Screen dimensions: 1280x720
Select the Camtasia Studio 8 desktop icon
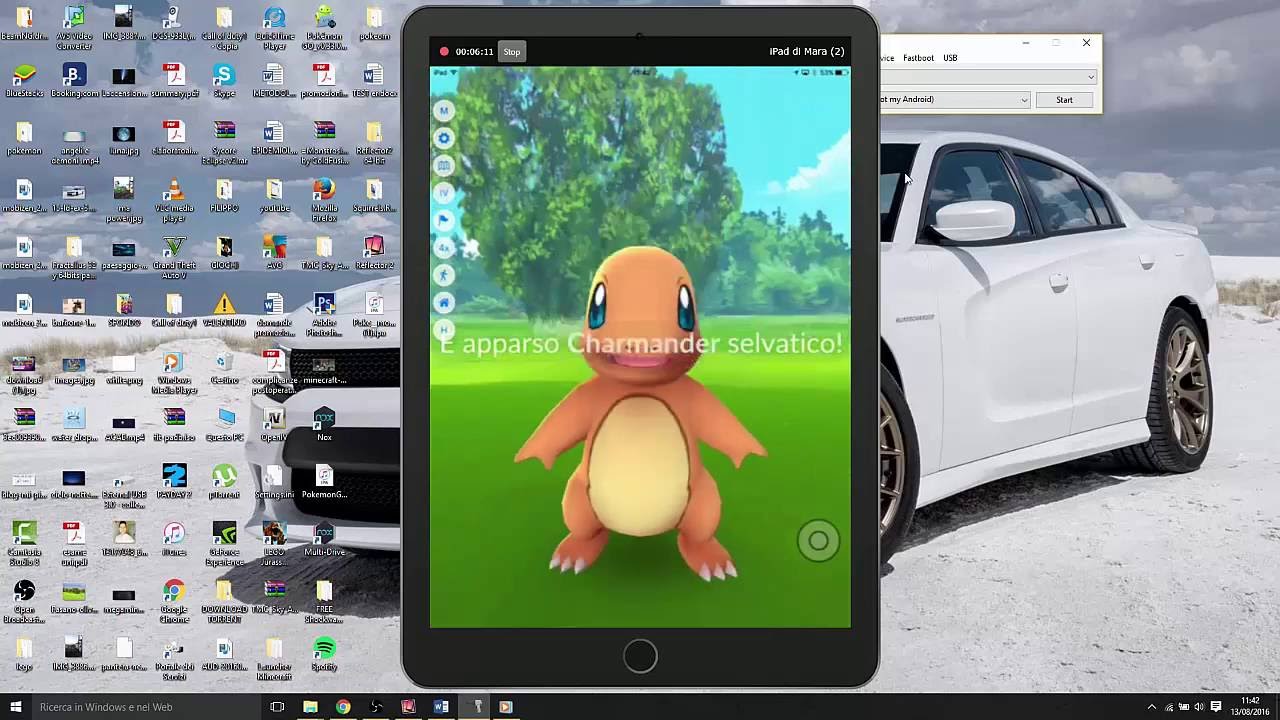[x=24, y=545]
